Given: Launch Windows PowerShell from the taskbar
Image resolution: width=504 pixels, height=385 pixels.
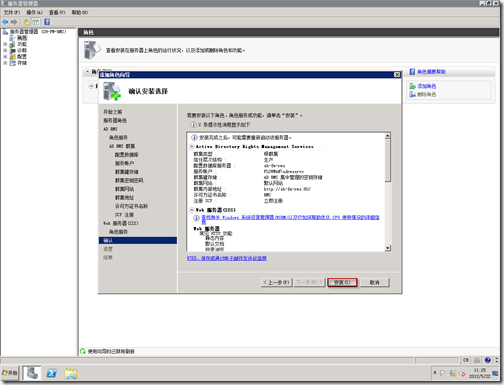Looking at the screenshot, I should click(x=51, y=373).
